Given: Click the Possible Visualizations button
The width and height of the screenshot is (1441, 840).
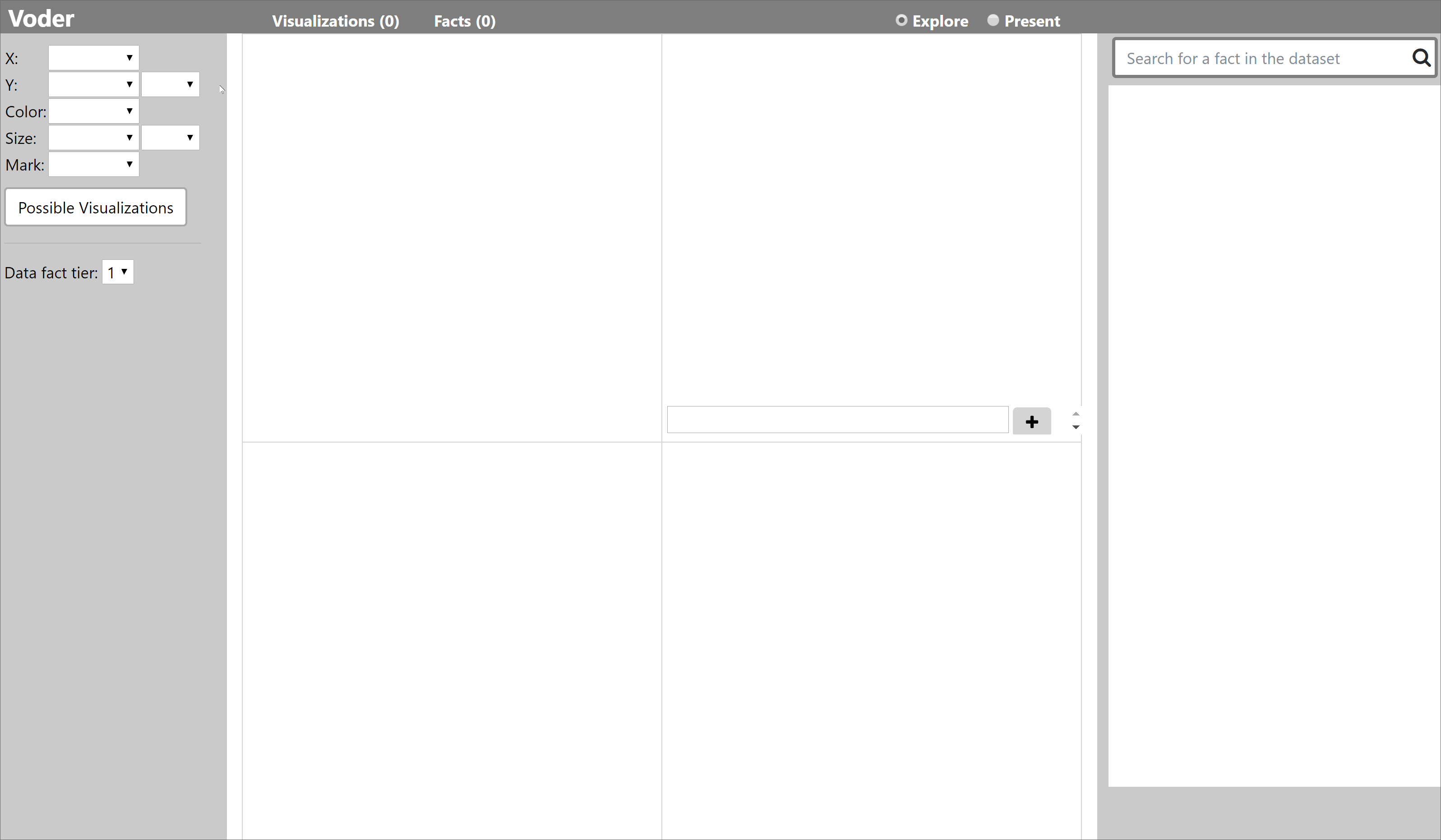Looking at the screenshot, I should pyautogui.click(x=96, y=208).
